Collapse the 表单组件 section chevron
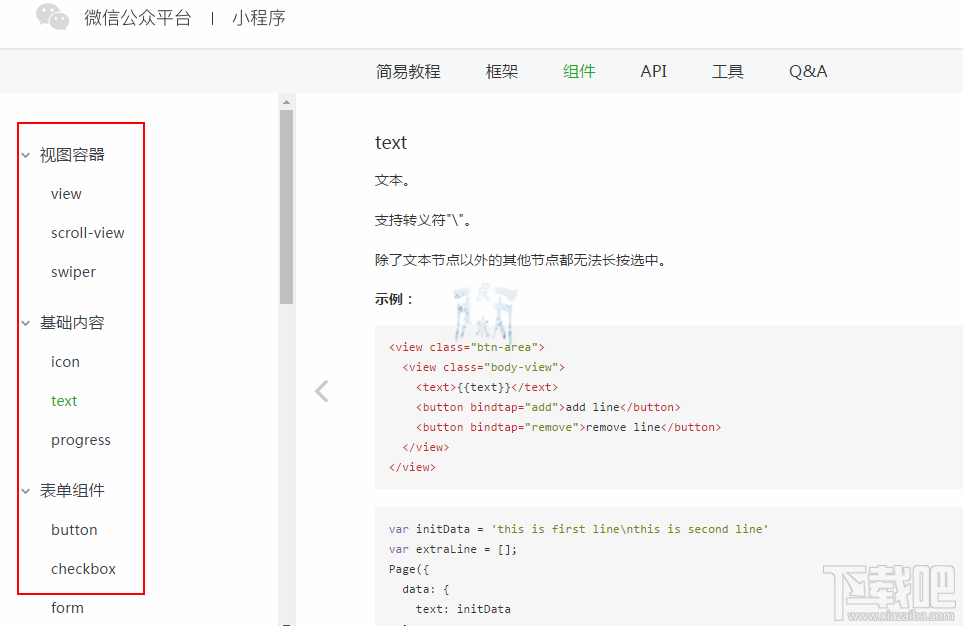The width and height of the screenshot is (963, 626). 26,491
